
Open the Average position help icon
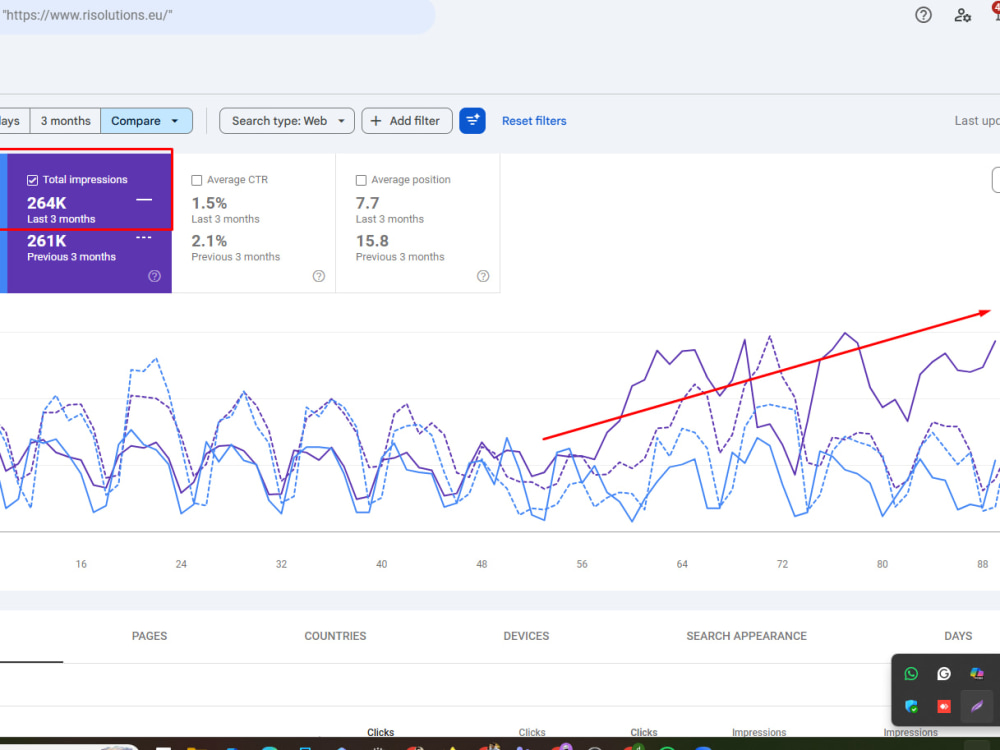coord(483,276)
